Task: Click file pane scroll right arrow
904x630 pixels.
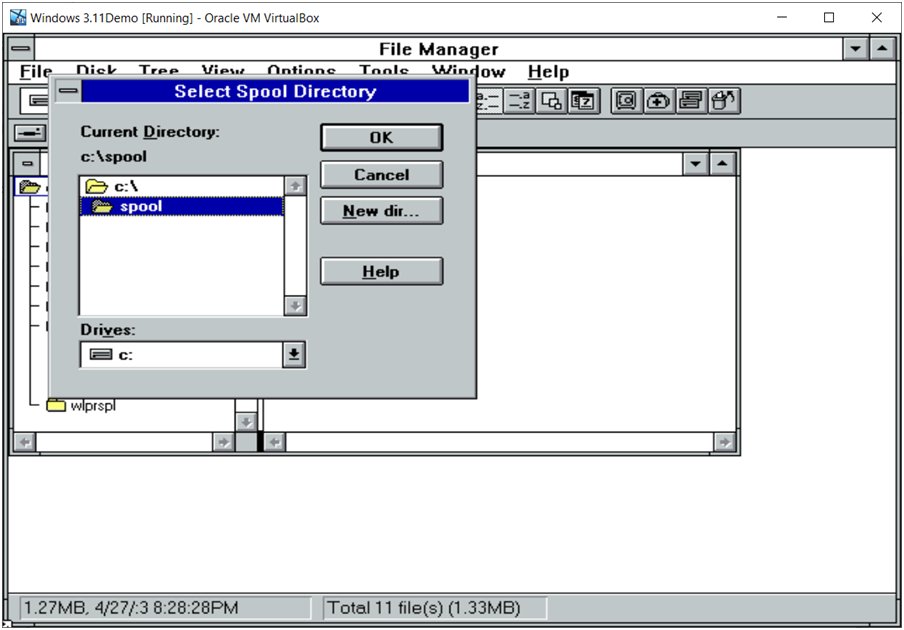Action: pyautogui.click(x=724, y=442)
